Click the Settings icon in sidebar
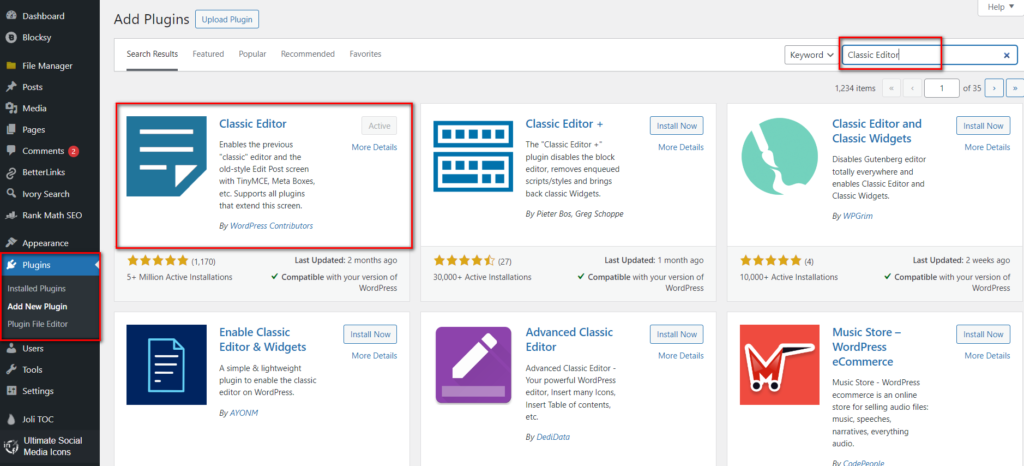 tap(10, 391)
